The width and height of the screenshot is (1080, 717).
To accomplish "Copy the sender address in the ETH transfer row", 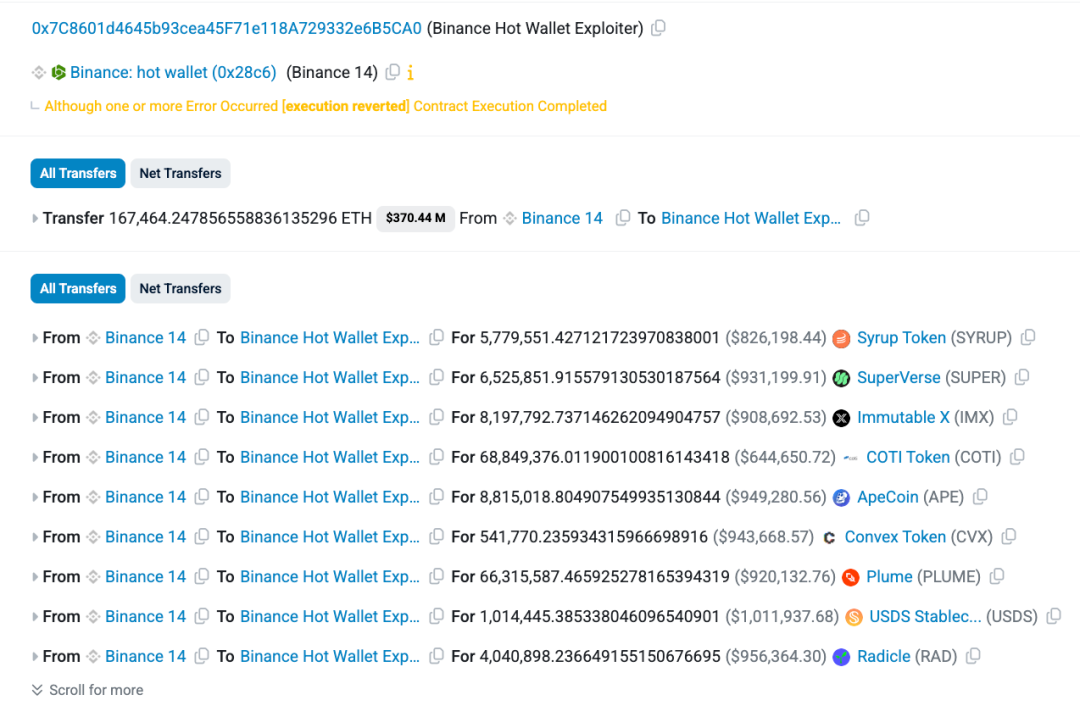I will pos(623,218).
